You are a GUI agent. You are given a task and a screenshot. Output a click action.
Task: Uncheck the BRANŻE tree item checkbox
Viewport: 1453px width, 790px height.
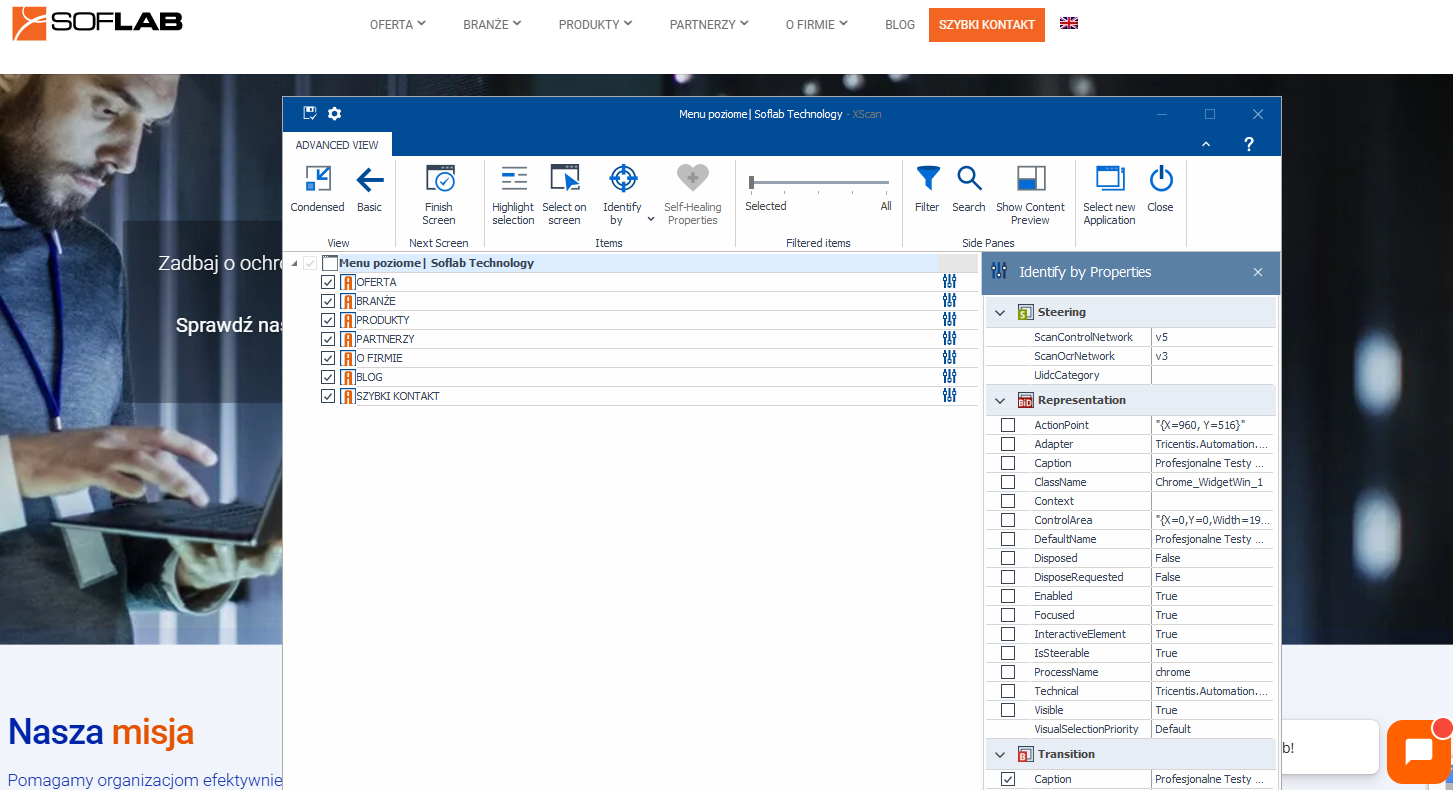[328, 301]
